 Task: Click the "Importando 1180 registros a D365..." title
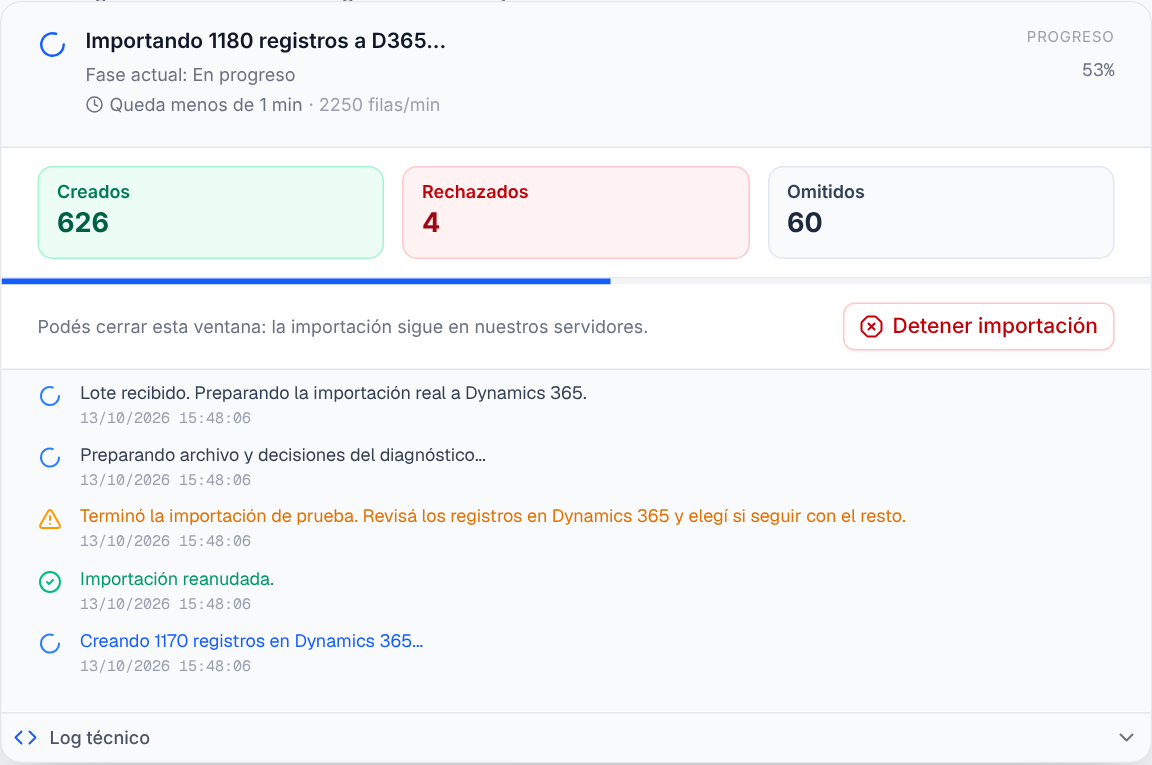coord(265,41)
